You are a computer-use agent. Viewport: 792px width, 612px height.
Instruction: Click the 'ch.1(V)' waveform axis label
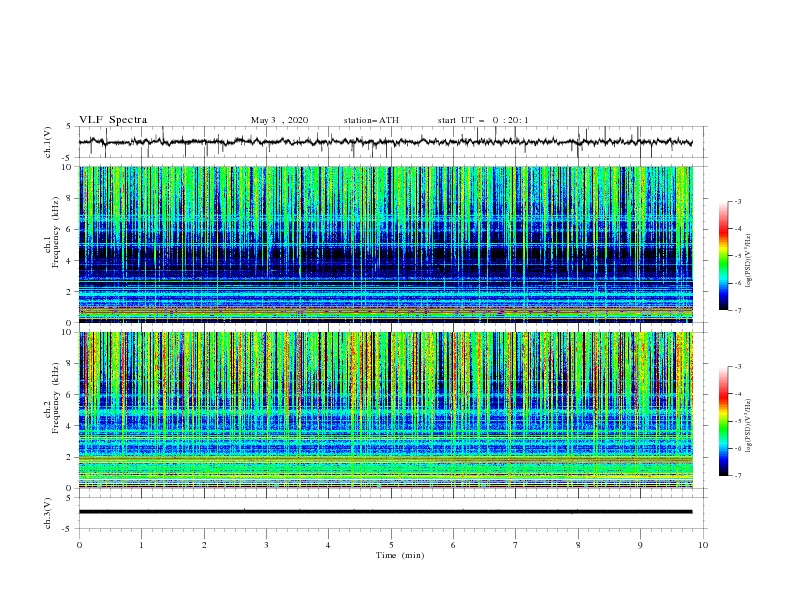(48, 142)
